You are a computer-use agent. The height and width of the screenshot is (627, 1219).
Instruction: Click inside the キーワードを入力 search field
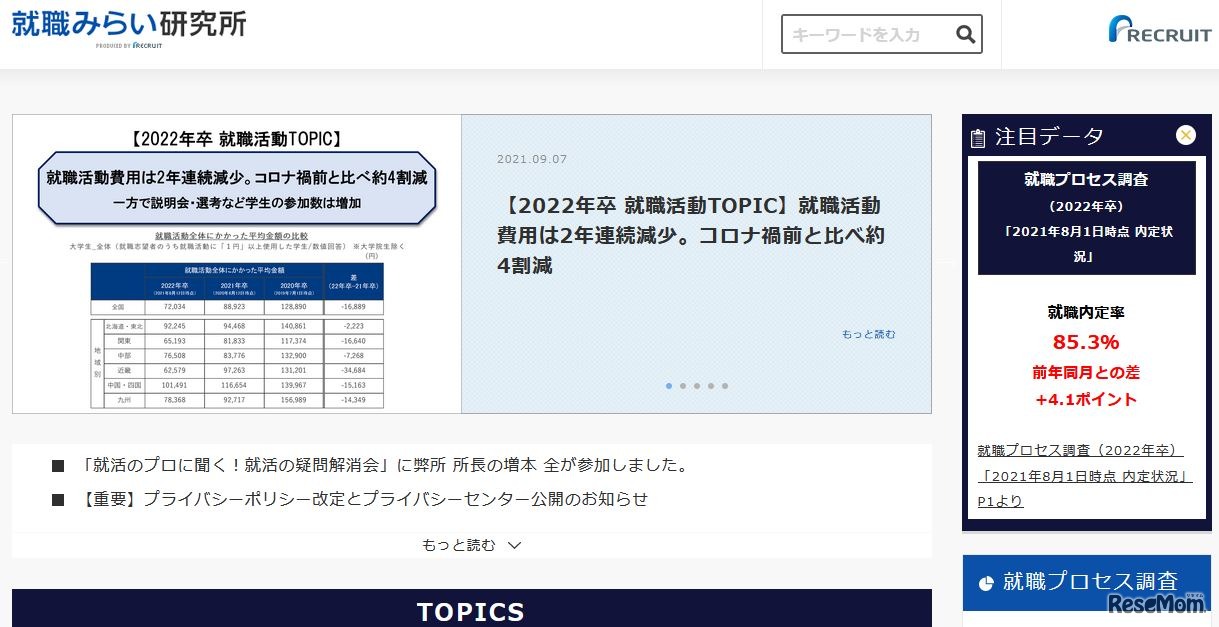pos(870,34)
